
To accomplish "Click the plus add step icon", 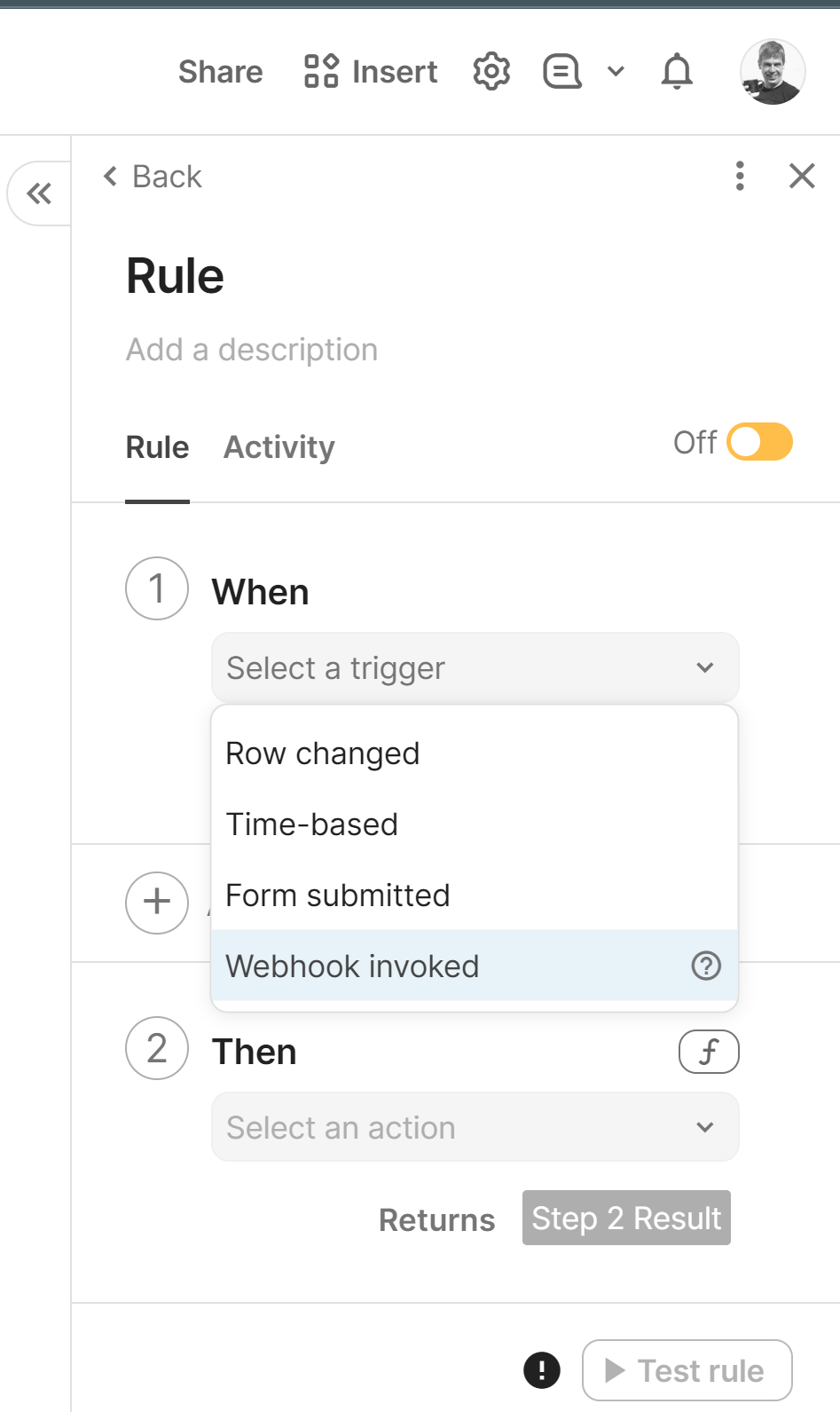I will tap(157, 903).
